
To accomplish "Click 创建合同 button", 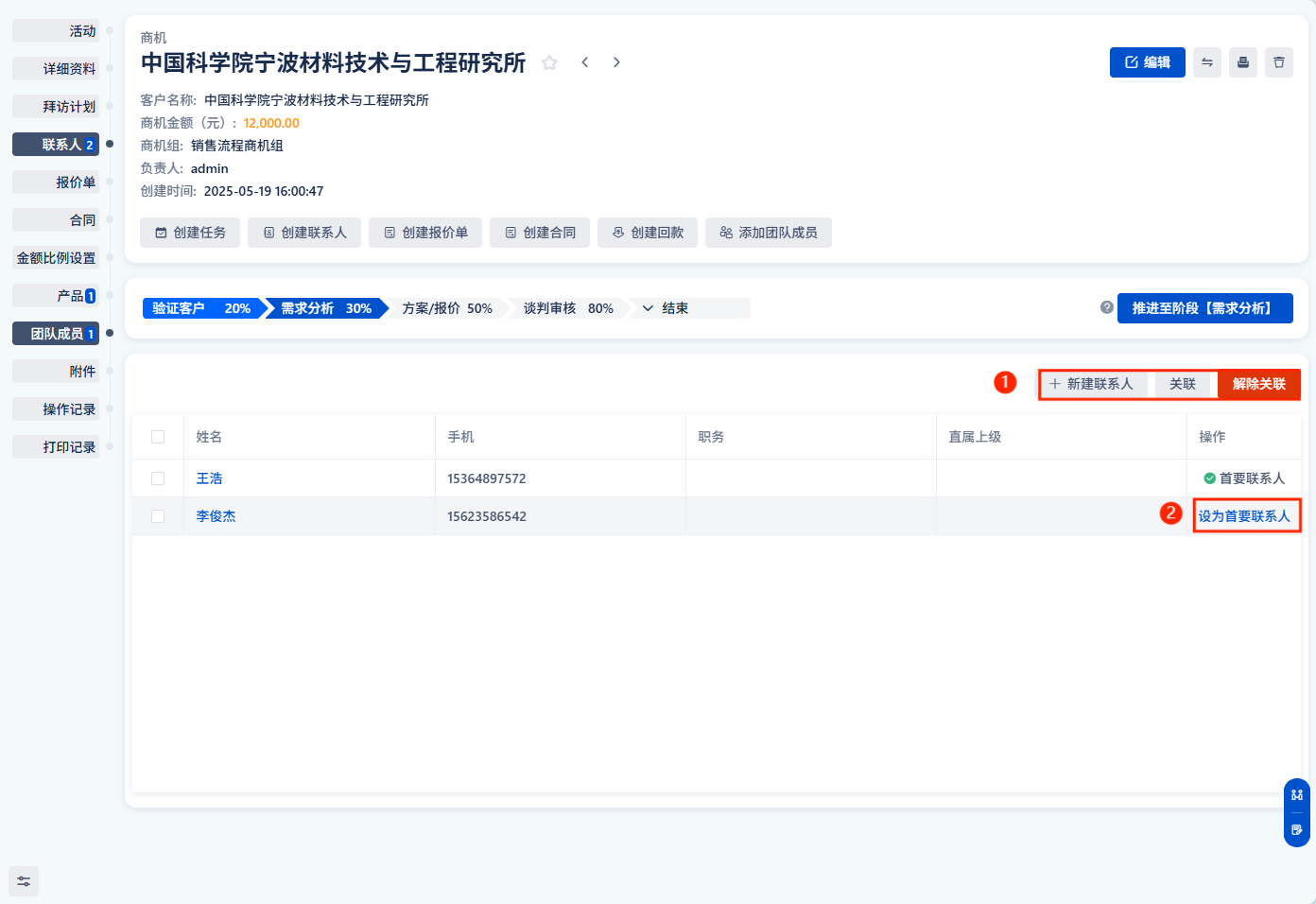I will click(x=540, y=233).
